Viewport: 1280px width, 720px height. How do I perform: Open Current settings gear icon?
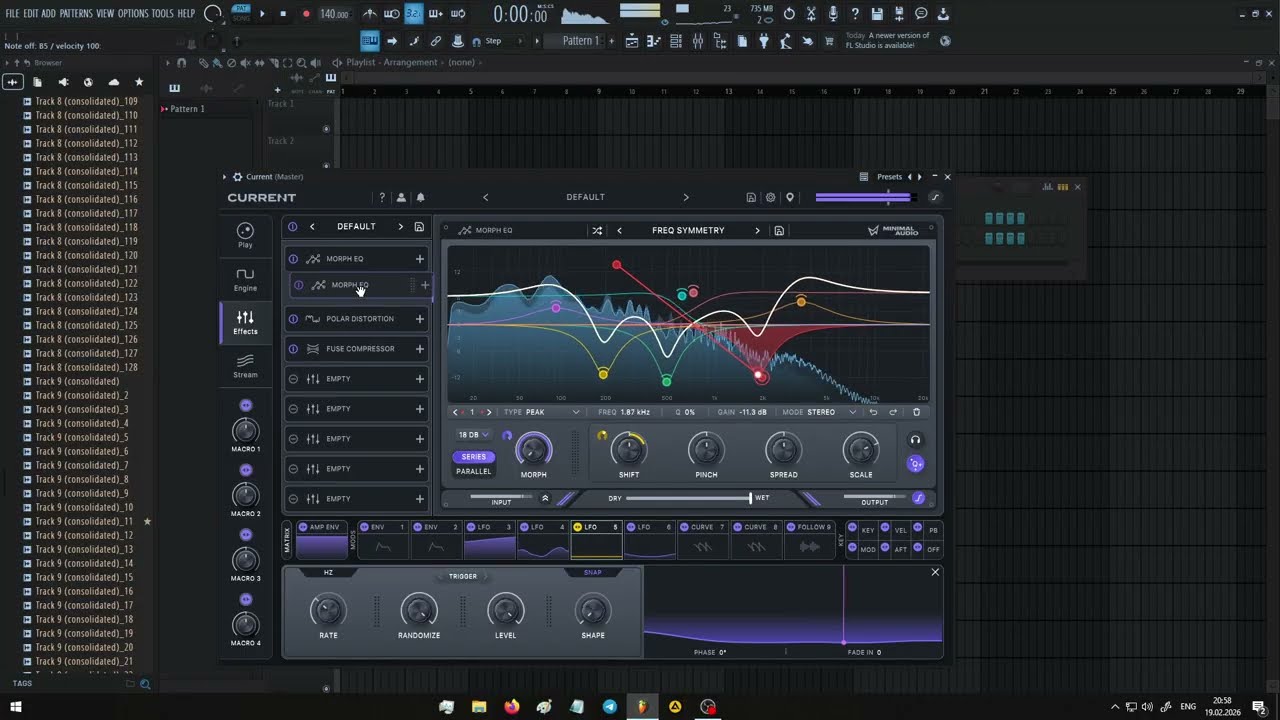coord(770,198)
